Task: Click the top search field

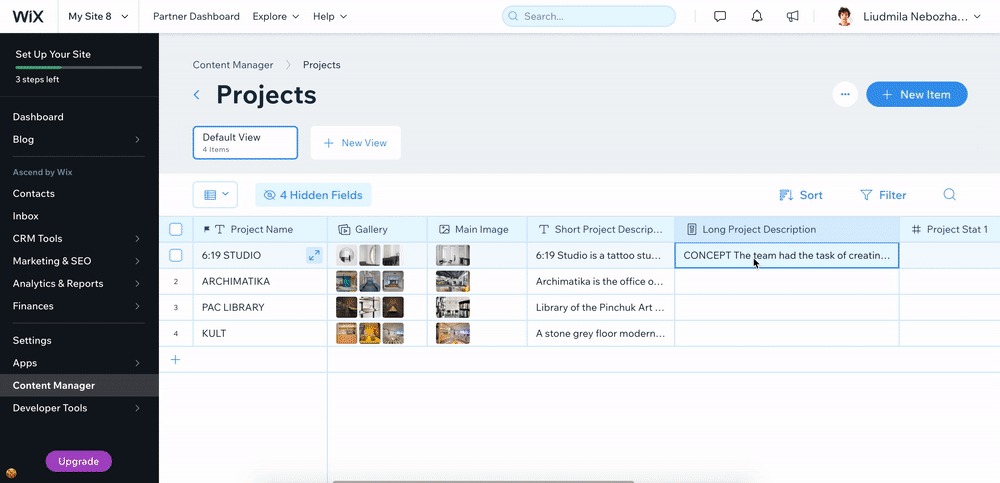Action: click(x=589, y=17)
